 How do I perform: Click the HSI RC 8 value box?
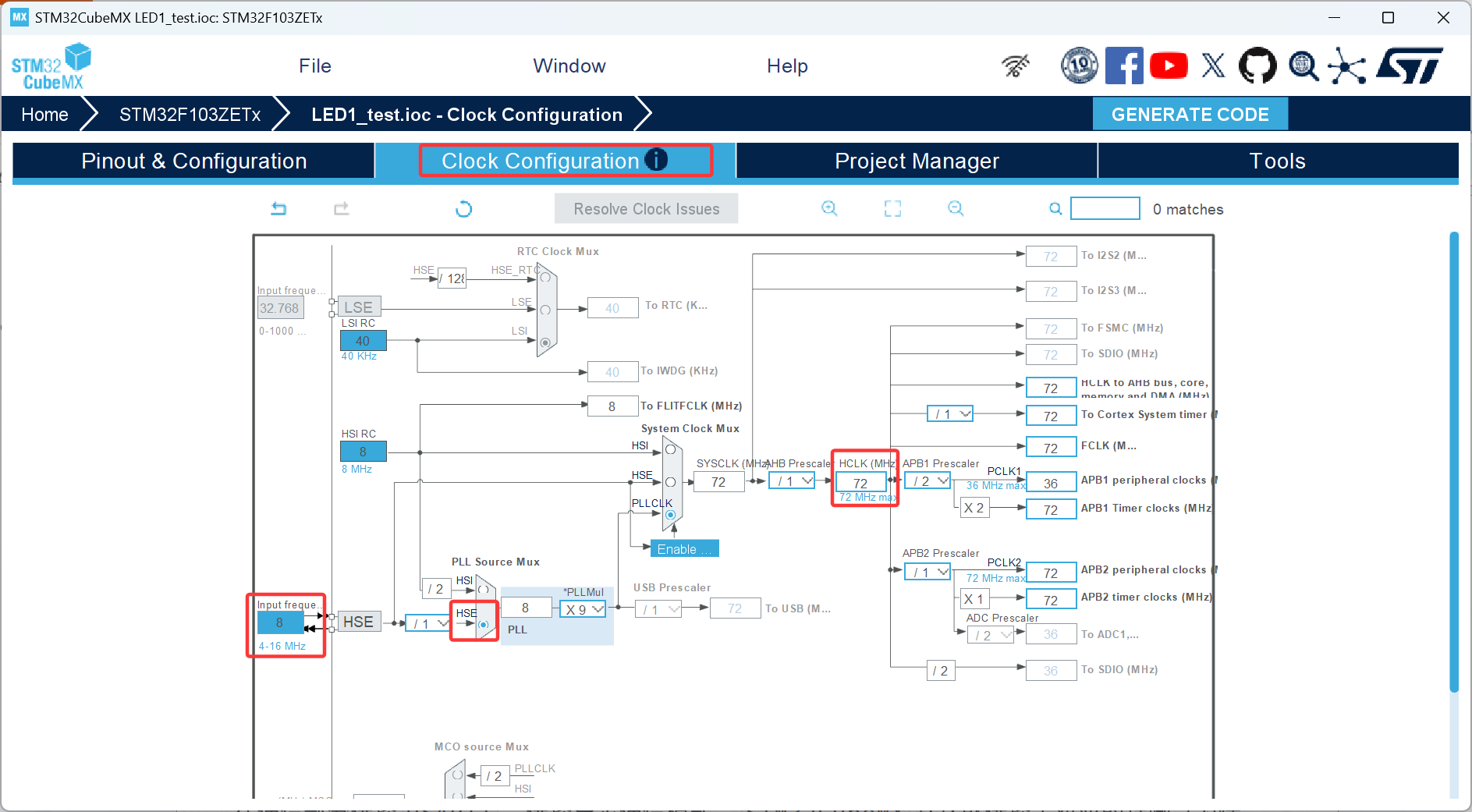coord(363,452)
